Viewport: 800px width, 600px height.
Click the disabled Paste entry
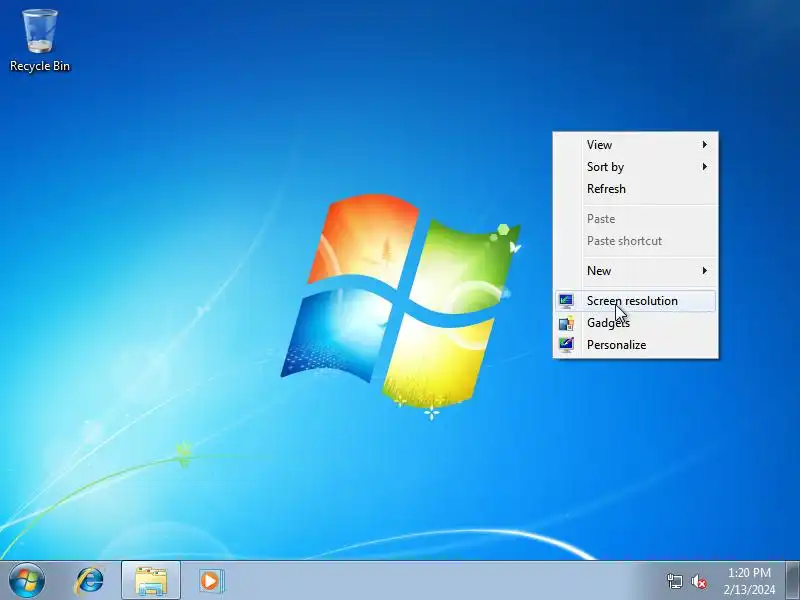click(x=636, y=219)
